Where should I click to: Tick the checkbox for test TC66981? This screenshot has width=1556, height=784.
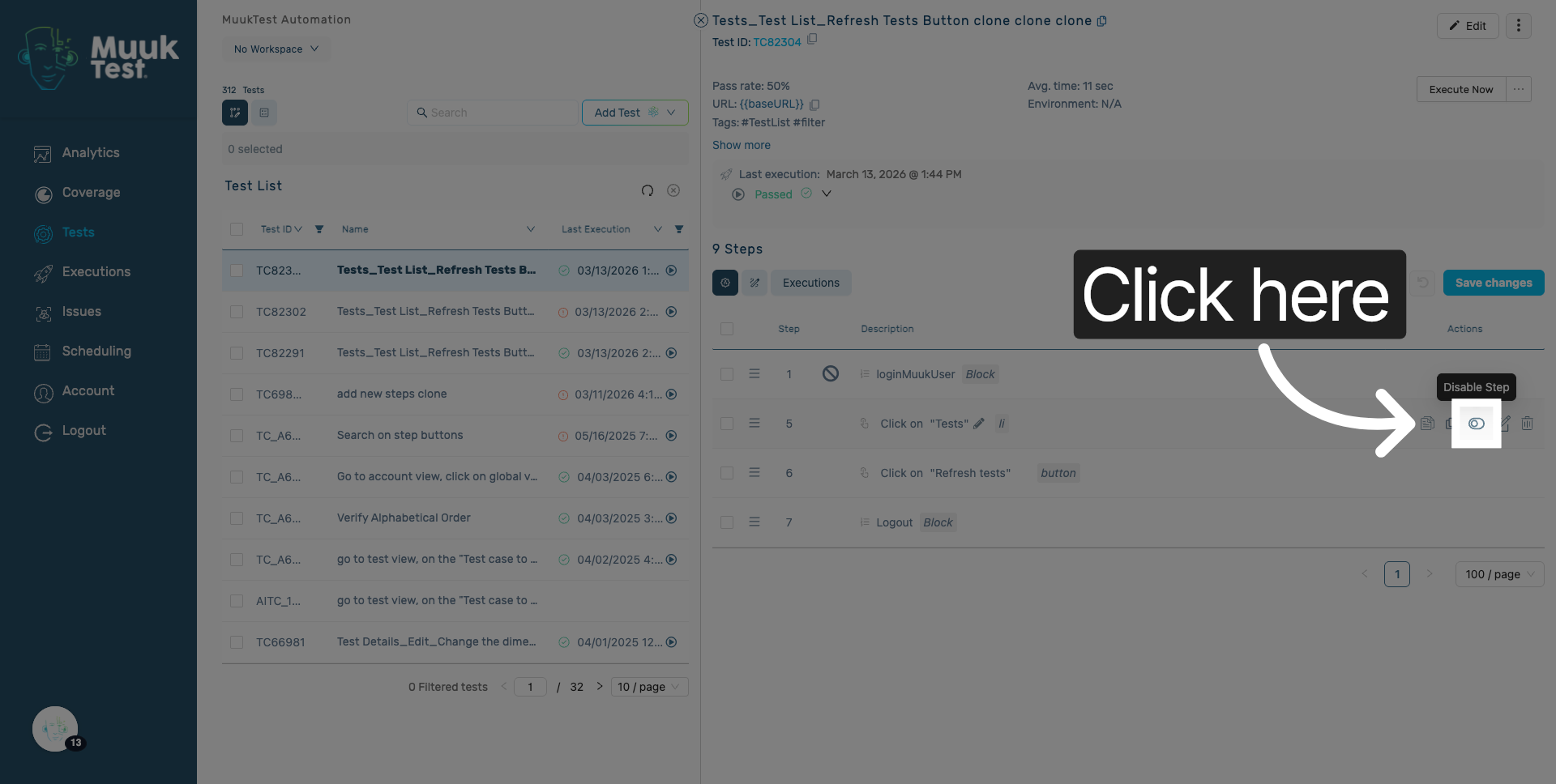click(x=237, y=642)
